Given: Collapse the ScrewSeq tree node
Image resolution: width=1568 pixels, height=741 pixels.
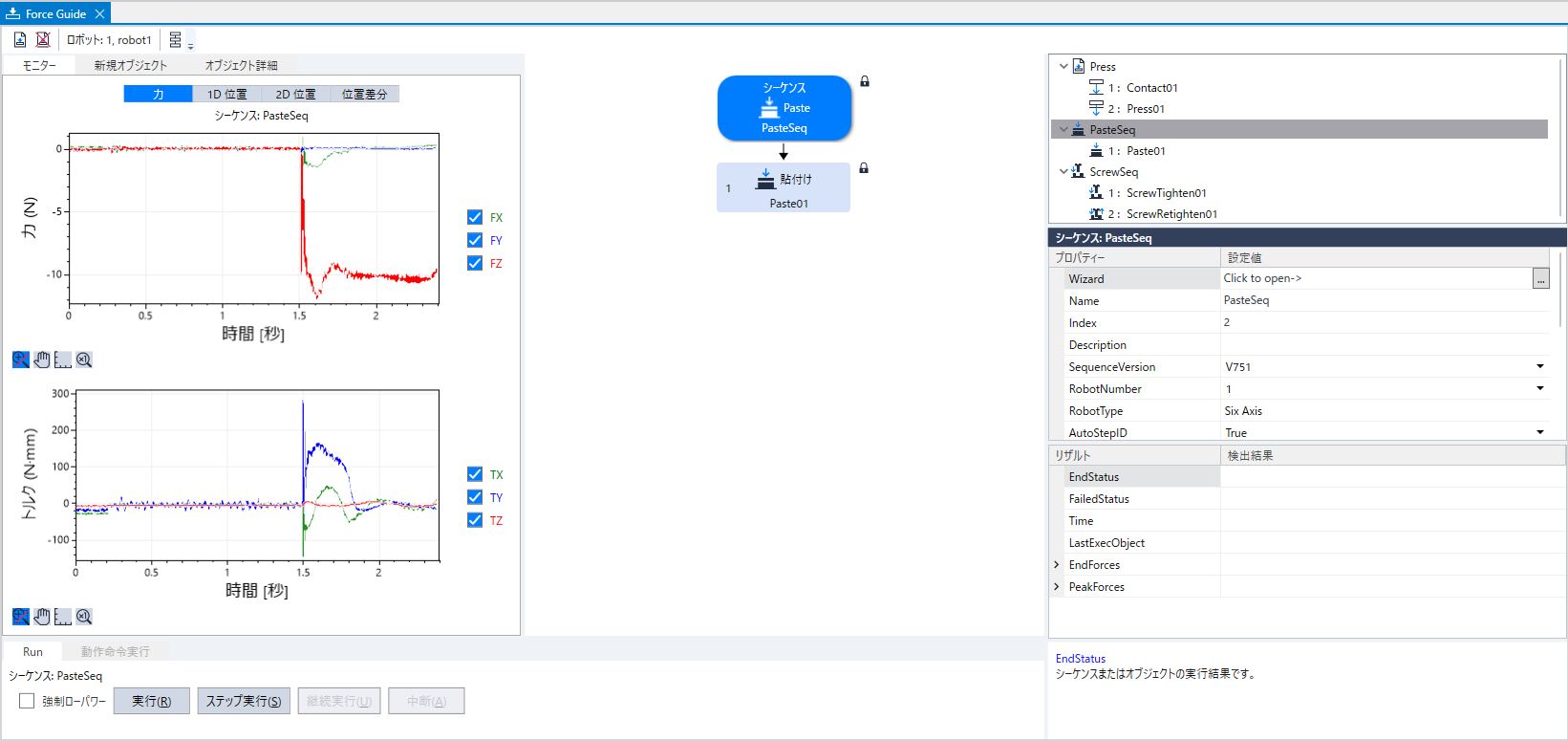Looking at the screenshot, I should click(x=1063, y=172).
